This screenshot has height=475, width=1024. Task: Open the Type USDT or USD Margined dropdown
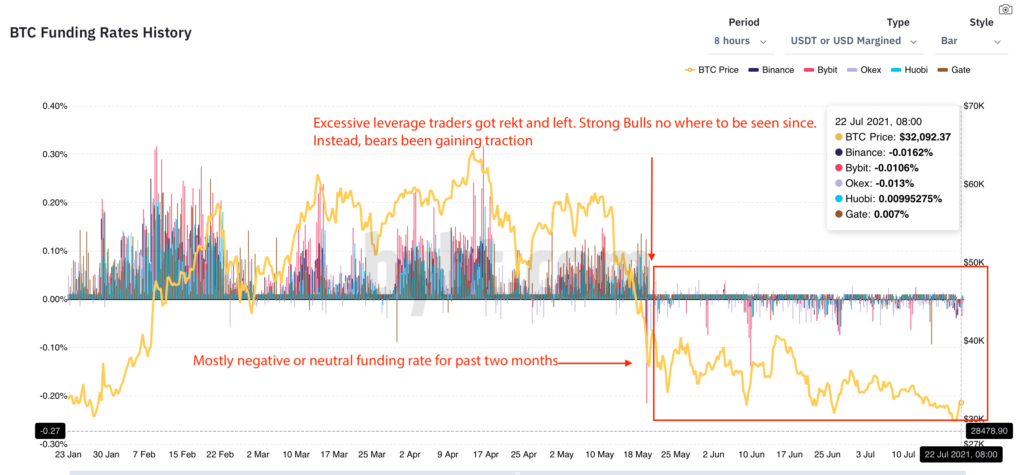[854, 41]
